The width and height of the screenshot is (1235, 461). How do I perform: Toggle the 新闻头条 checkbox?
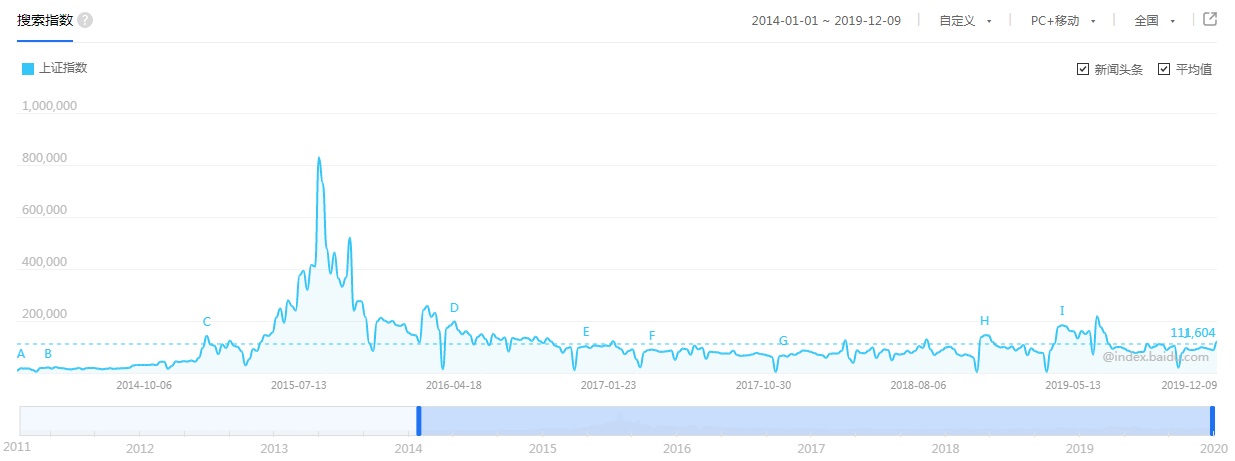tap(1083, 69)
